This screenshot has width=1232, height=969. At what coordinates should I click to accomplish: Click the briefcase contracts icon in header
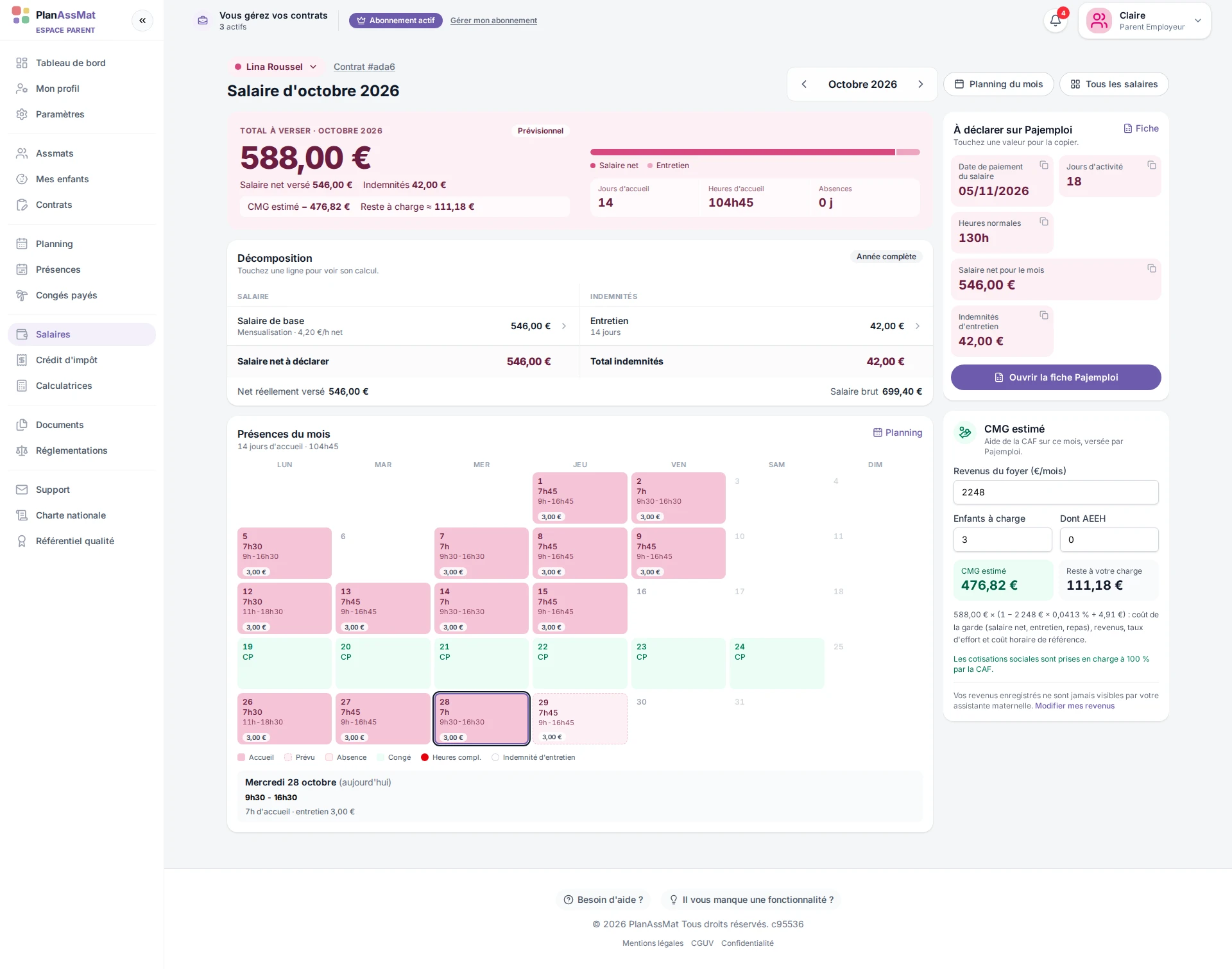pyautogui.click(x=203, y=21)
